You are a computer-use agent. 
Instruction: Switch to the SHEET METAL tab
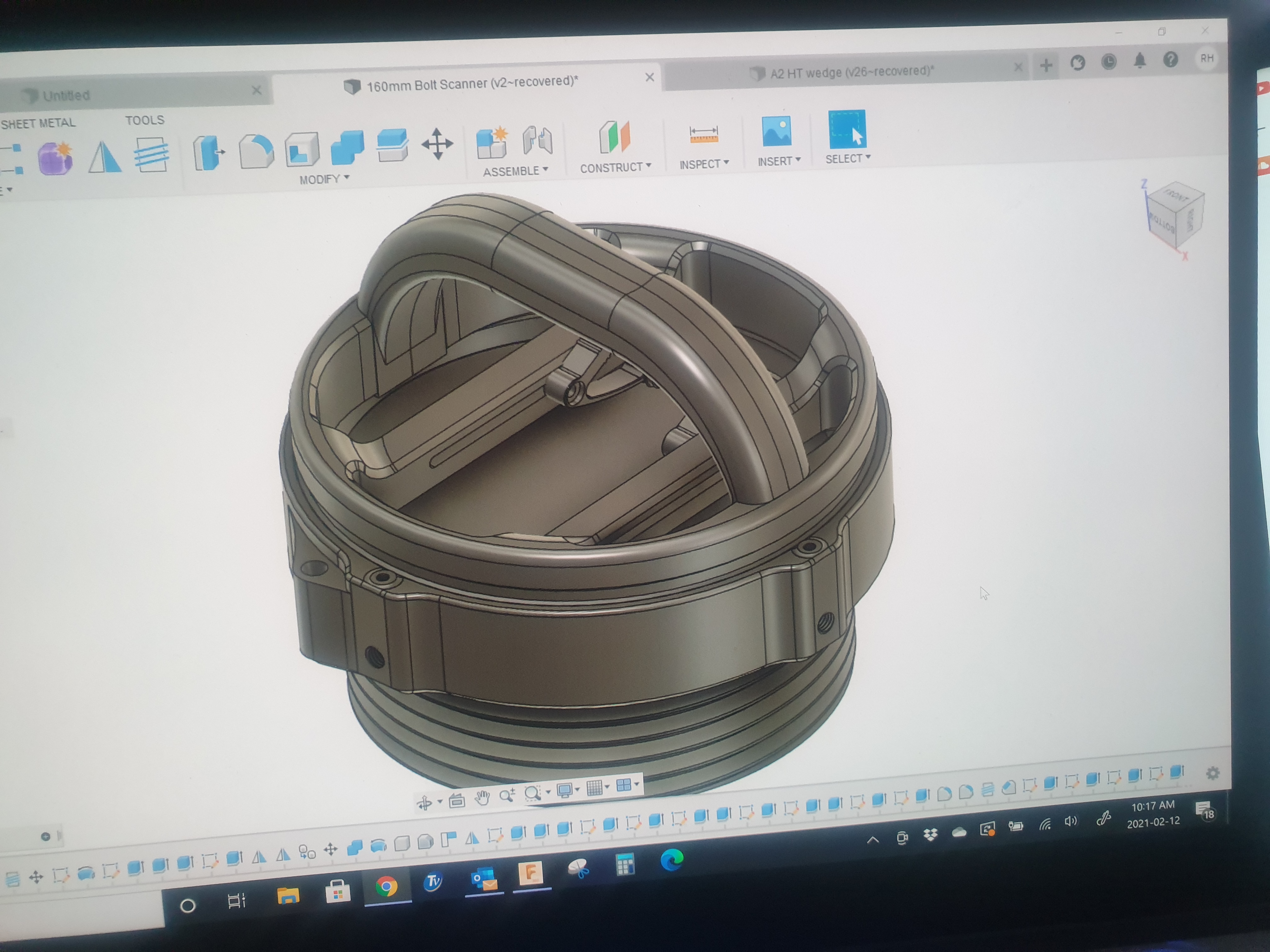click(38, 123)
